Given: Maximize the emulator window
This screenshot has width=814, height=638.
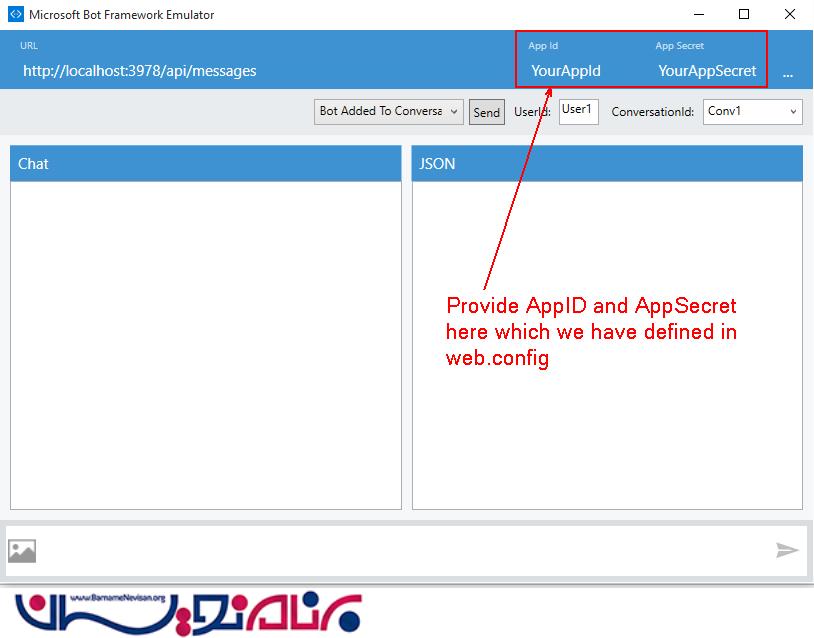Looking at the screenshot, I should point(744,14).
